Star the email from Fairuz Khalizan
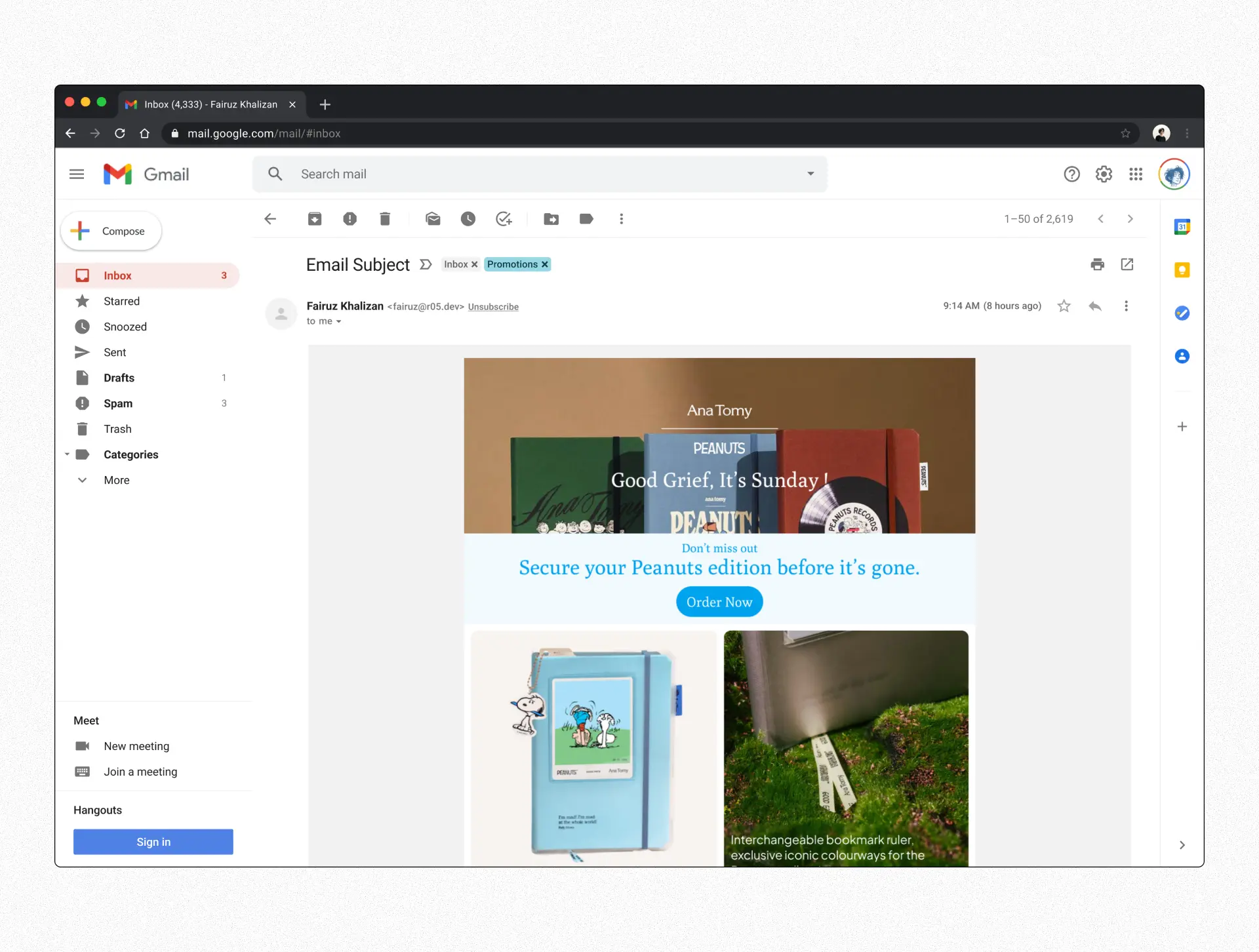 [x=1064, y=306]
